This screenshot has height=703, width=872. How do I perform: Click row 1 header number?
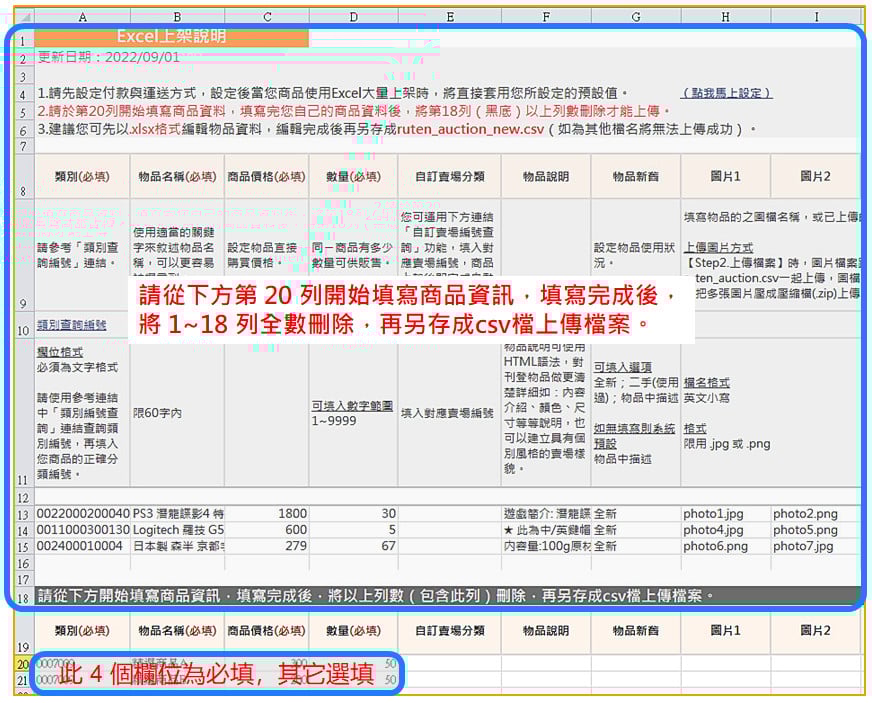click(x=20, y=40)
